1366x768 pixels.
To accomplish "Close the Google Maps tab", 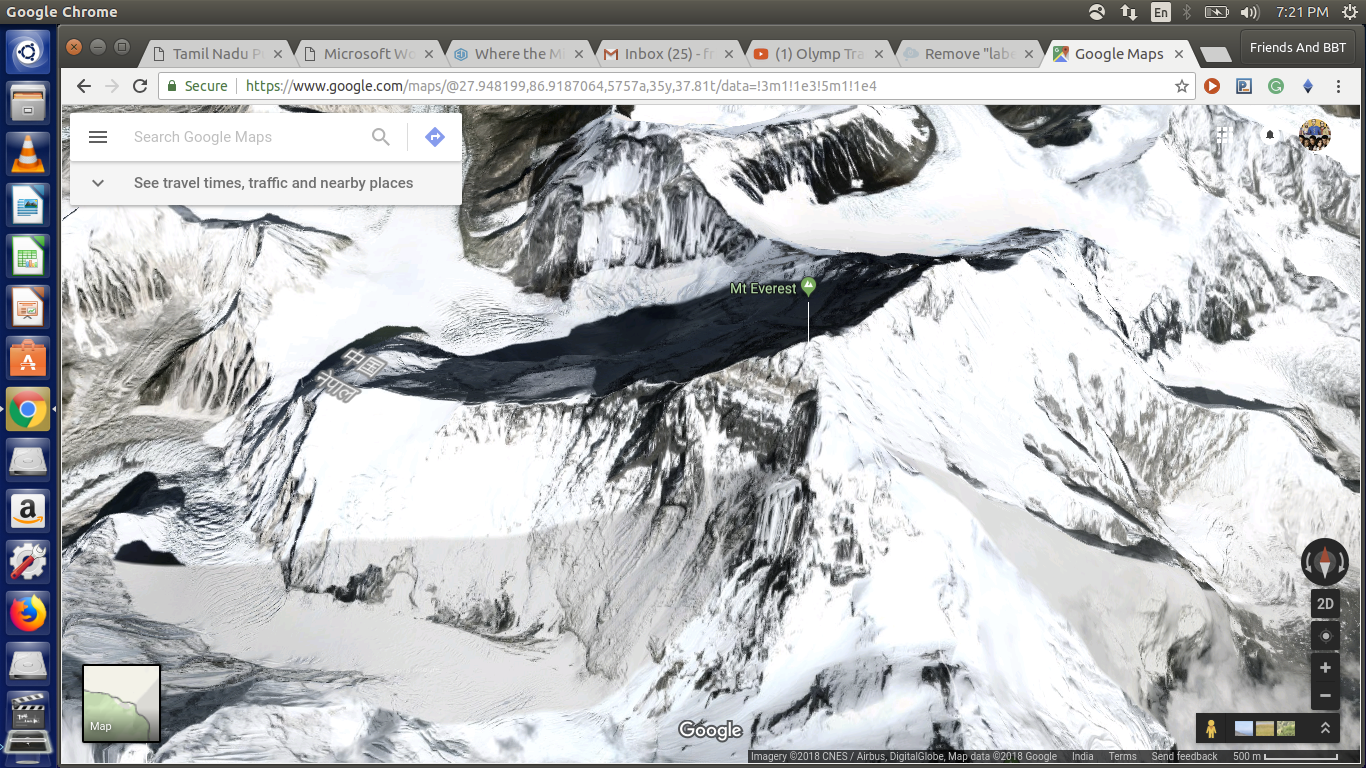I will pyautogui.click(x=1179, y=54).
